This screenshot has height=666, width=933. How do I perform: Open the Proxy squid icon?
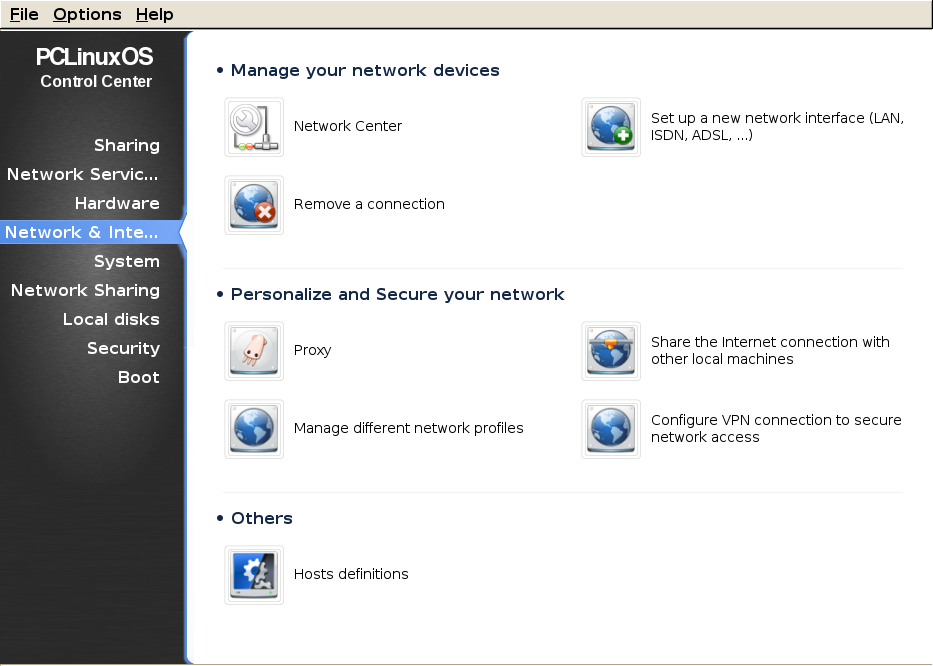click(x=254, y=351)
